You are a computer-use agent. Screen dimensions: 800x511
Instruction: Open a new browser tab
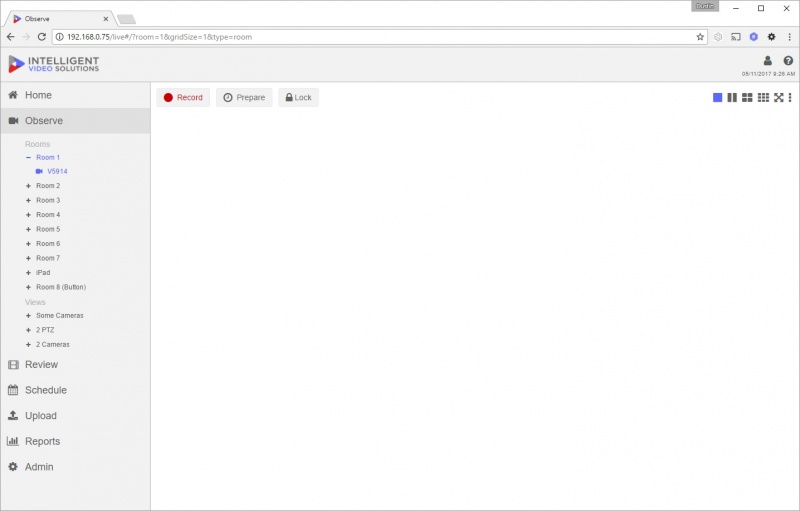(126, 19)
